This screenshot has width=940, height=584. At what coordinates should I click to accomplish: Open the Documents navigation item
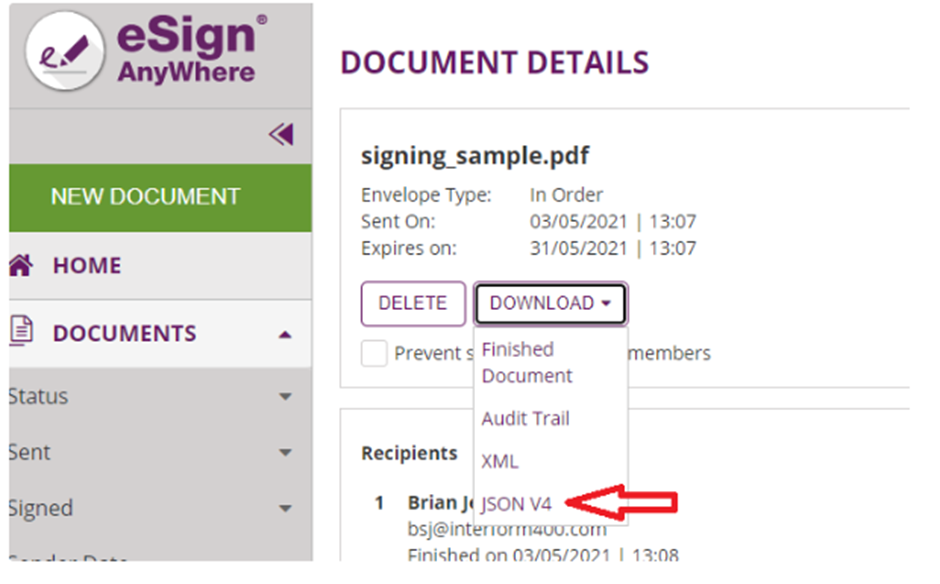tap(160, 334)
